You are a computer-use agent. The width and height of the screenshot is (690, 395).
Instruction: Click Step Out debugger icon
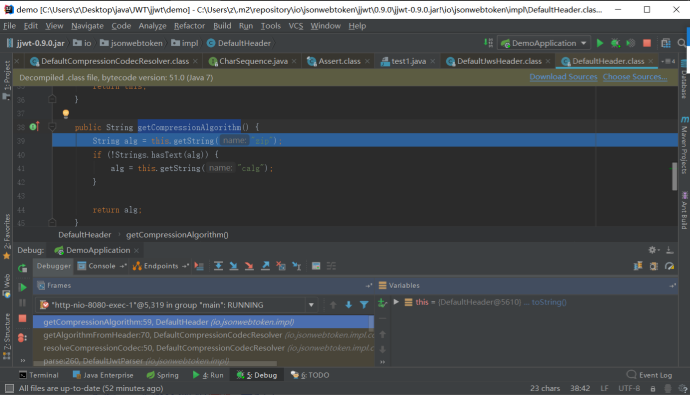coord(265,266)
